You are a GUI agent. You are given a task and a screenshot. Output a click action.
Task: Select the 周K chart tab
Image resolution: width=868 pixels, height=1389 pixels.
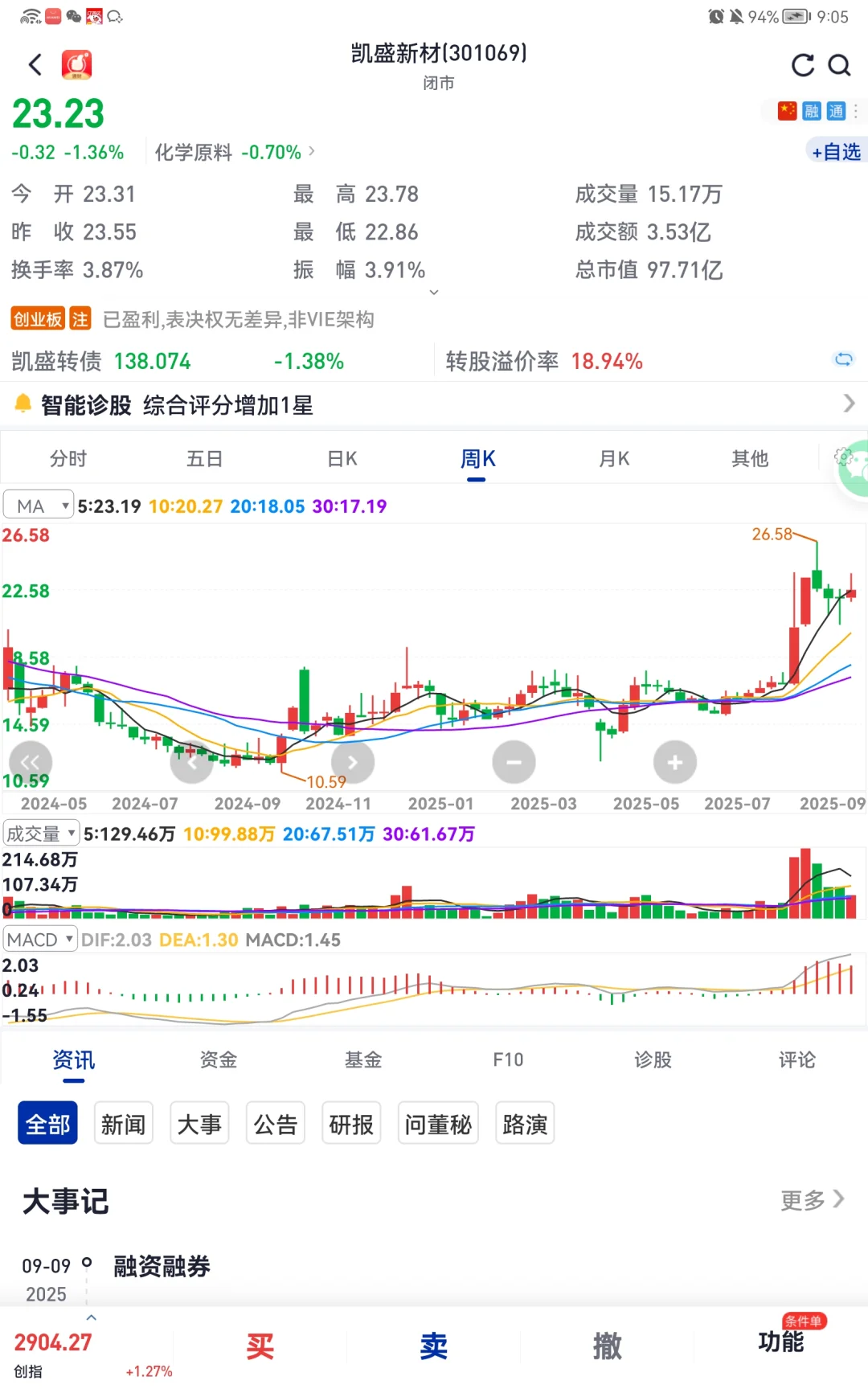(477, 459)
